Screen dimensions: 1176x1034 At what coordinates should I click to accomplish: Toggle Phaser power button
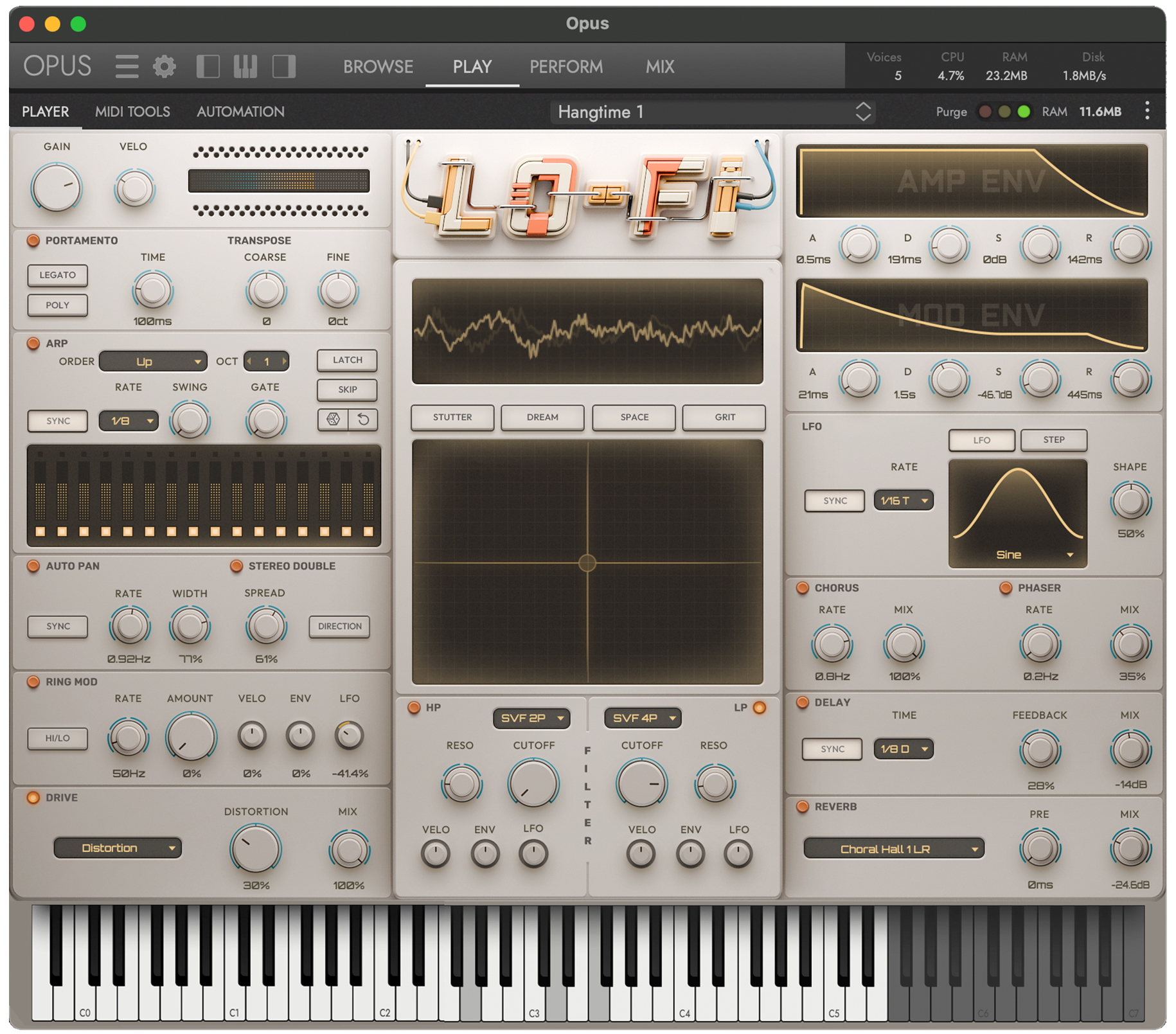1006,588
